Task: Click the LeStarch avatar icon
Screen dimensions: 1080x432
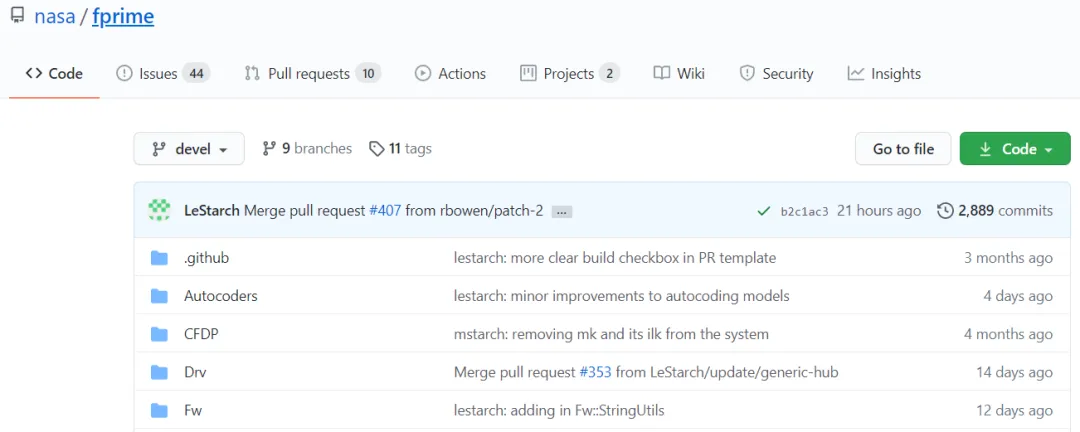Action: pos(159,210)
